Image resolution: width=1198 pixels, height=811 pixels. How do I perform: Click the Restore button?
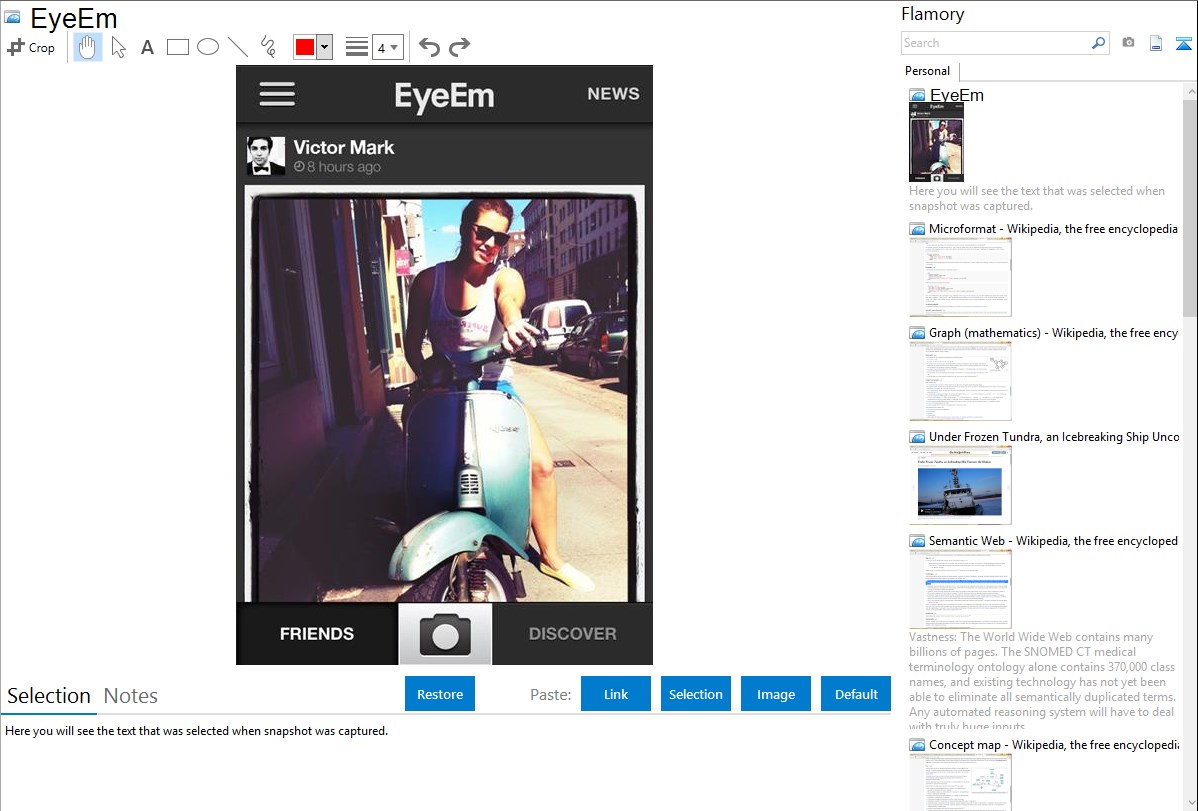(x=440, y=694)
